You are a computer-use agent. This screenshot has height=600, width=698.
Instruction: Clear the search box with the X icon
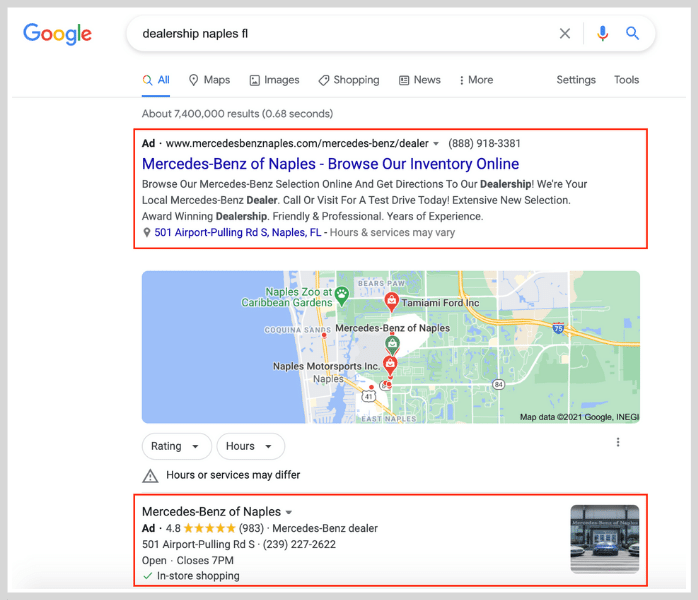564,33
